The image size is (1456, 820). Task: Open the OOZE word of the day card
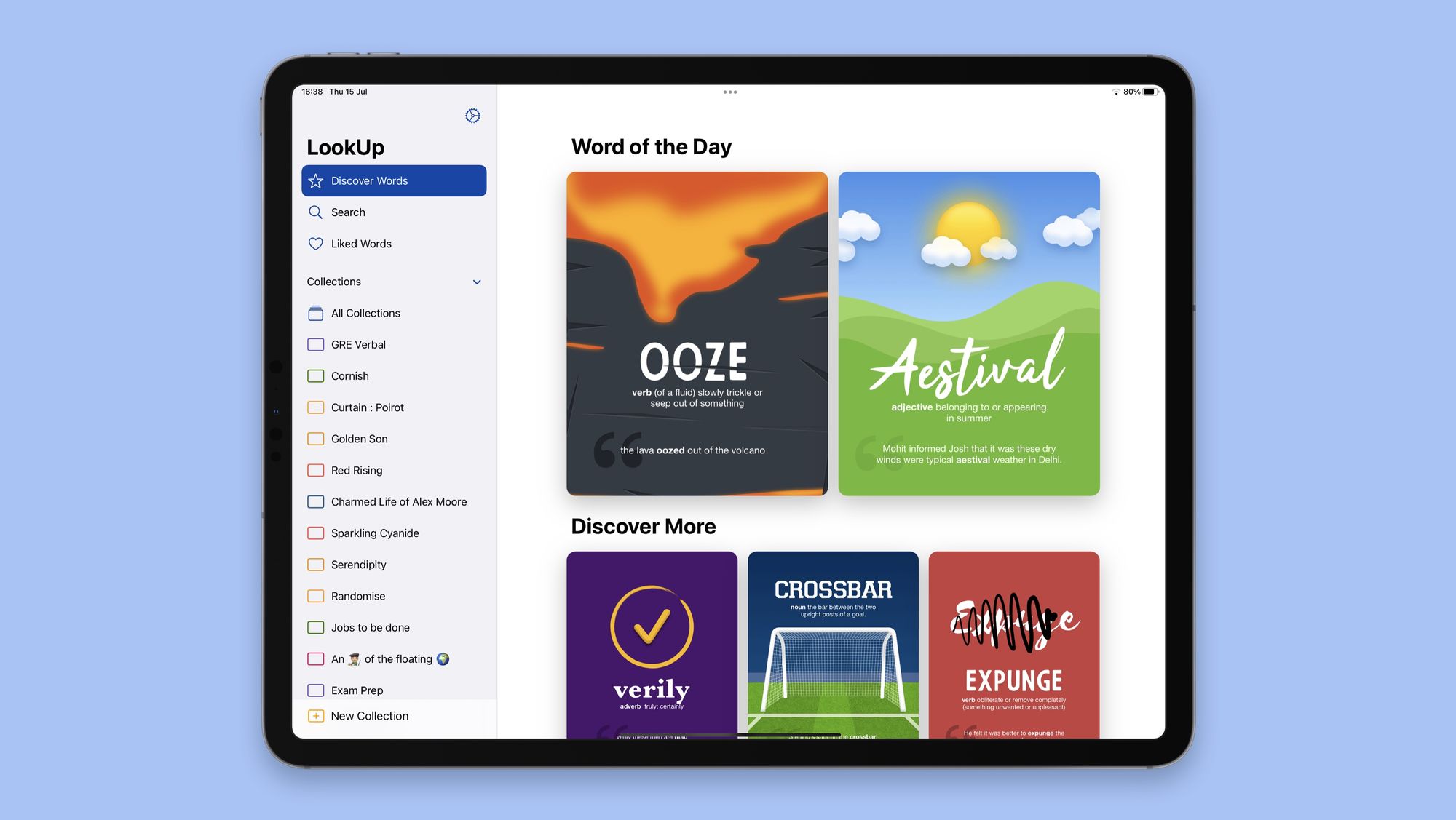click(x=697, y=333)
